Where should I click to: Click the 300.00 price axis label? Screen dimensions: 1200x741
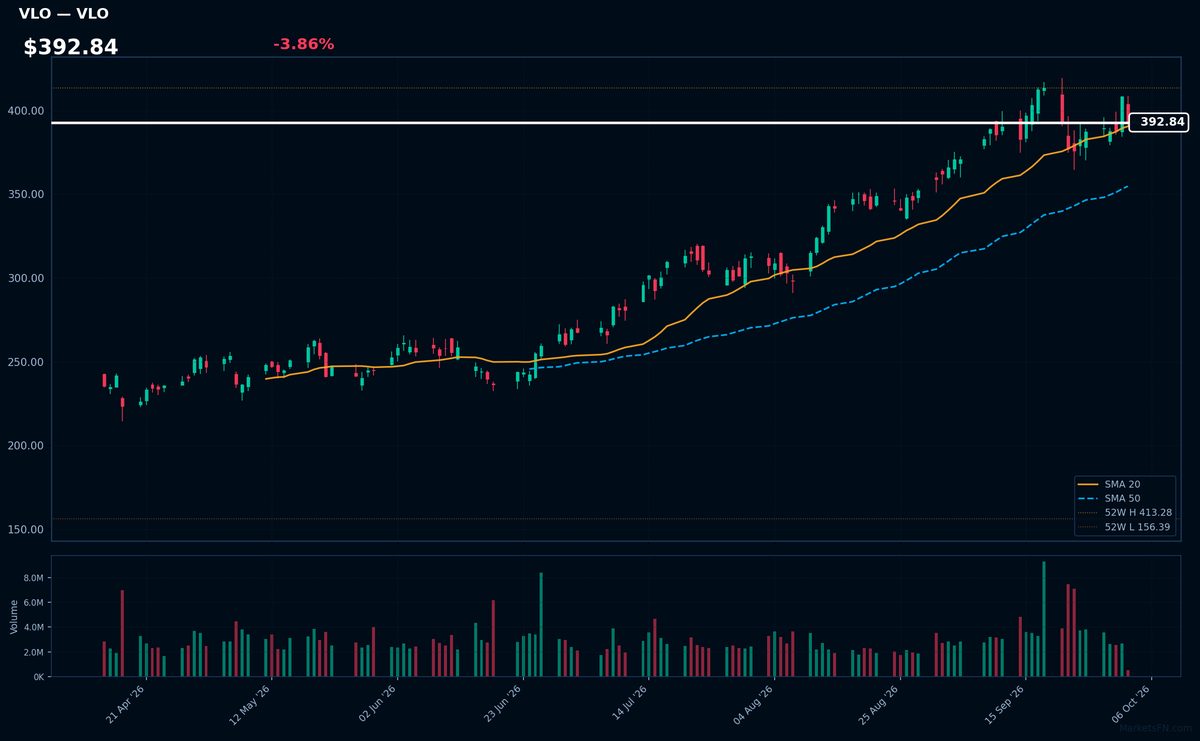[27, 278]
